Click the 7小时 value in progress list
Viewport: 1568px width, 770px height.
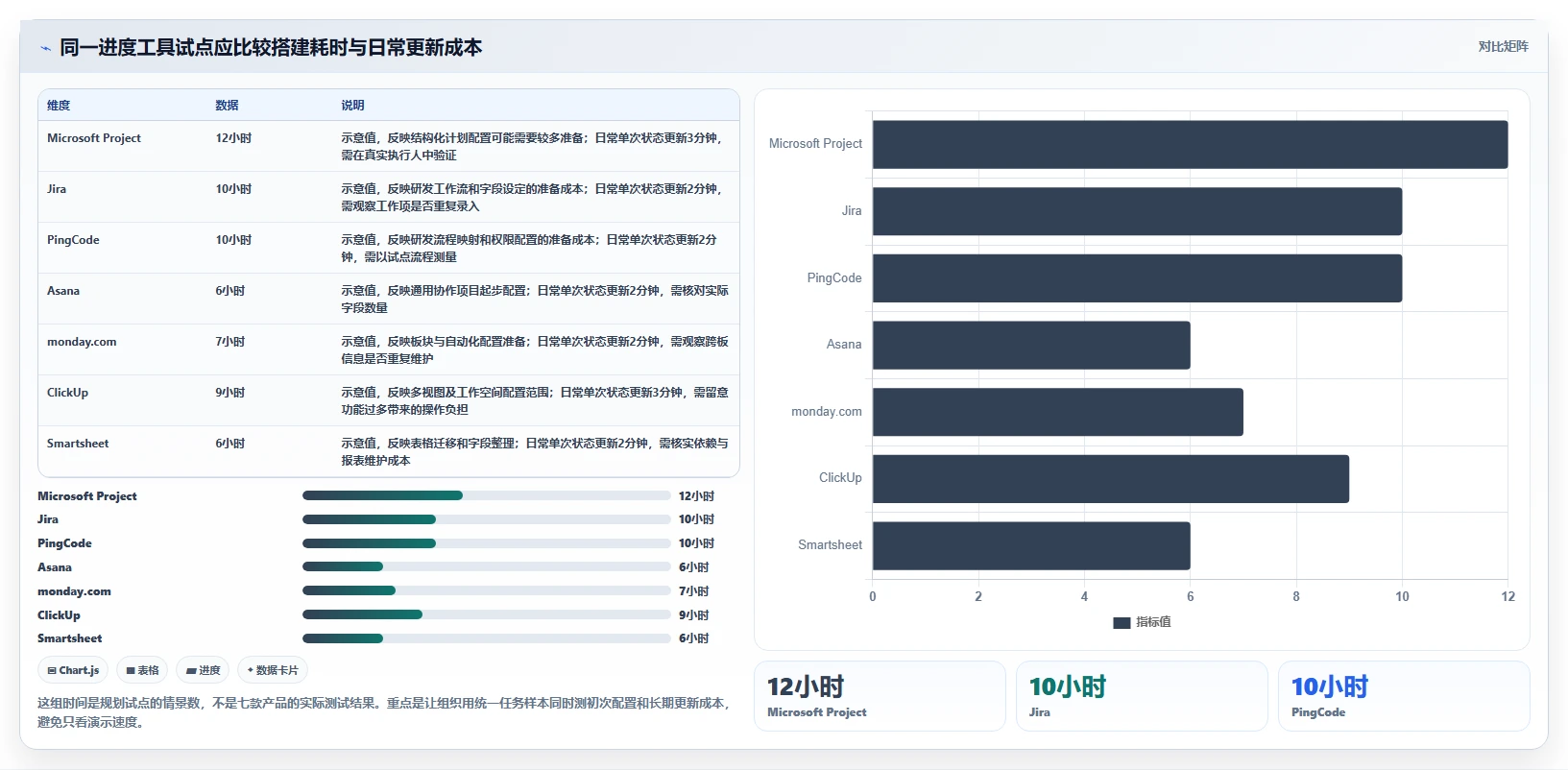coord(693,591)
